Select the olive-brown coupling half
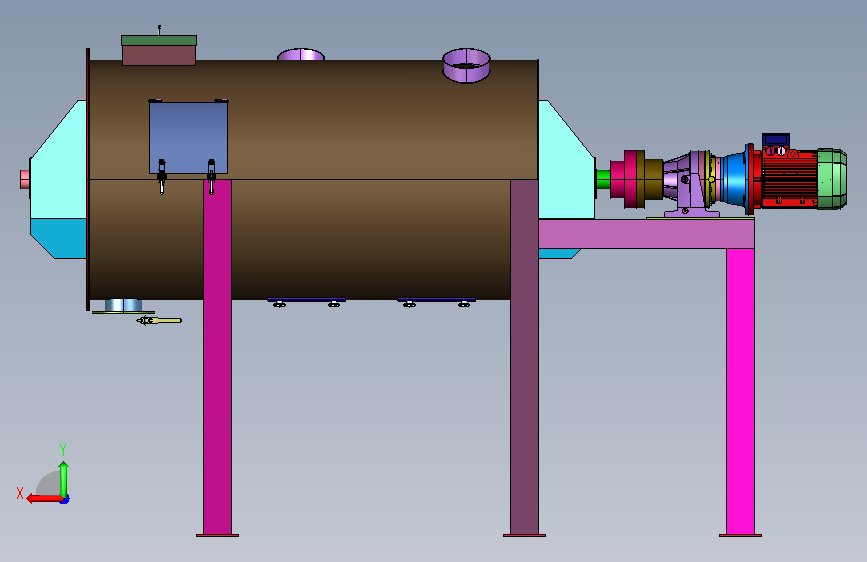The image size is (867, 562). tap(650, 179)
